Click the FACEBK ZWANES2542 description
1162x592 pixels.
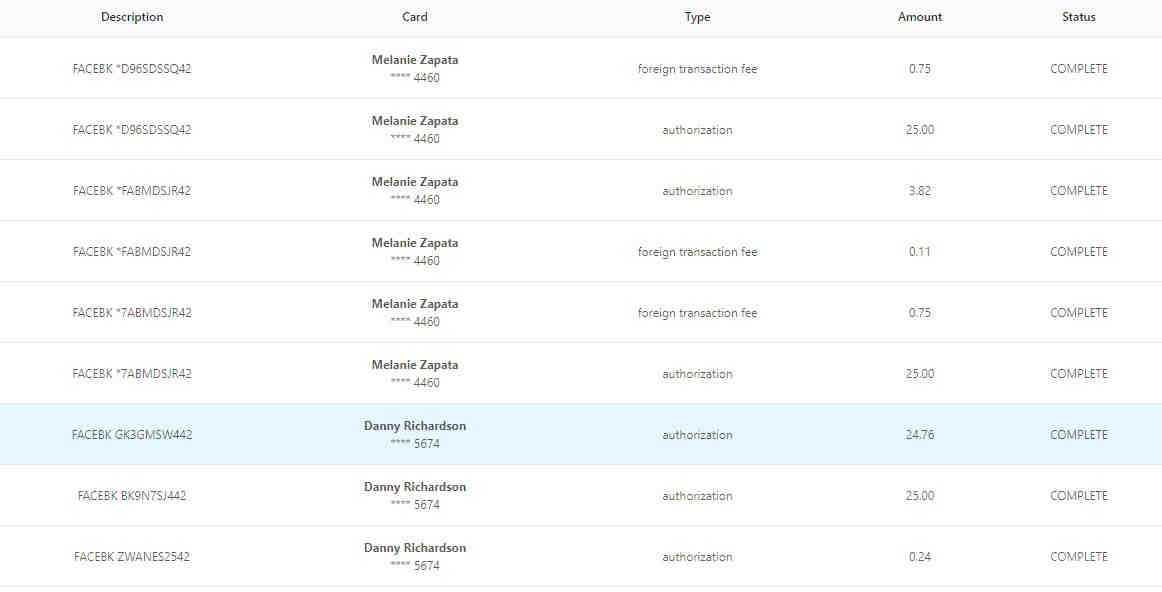click(132, 557)
